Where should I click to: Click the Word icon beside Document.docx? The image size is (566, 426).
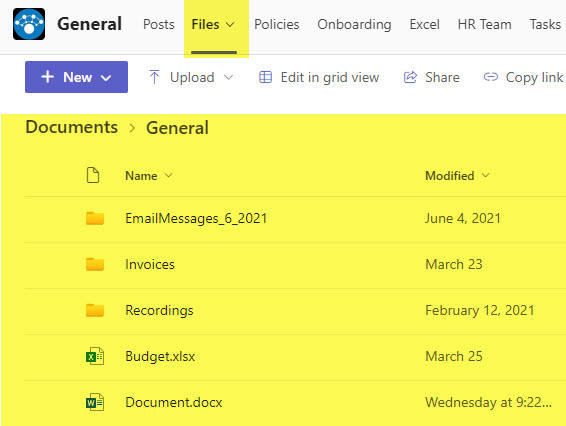(95, 402)
